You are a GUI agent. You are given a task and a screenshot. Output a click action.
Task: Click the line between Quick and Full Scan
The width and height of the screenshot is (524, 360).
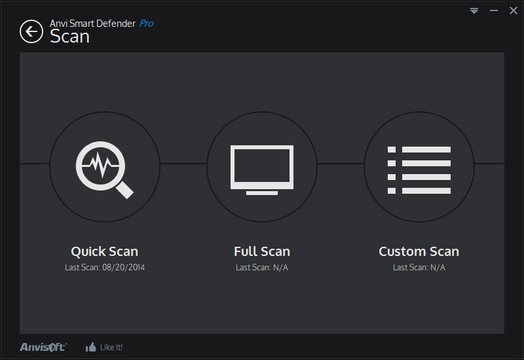click(183, 164)
